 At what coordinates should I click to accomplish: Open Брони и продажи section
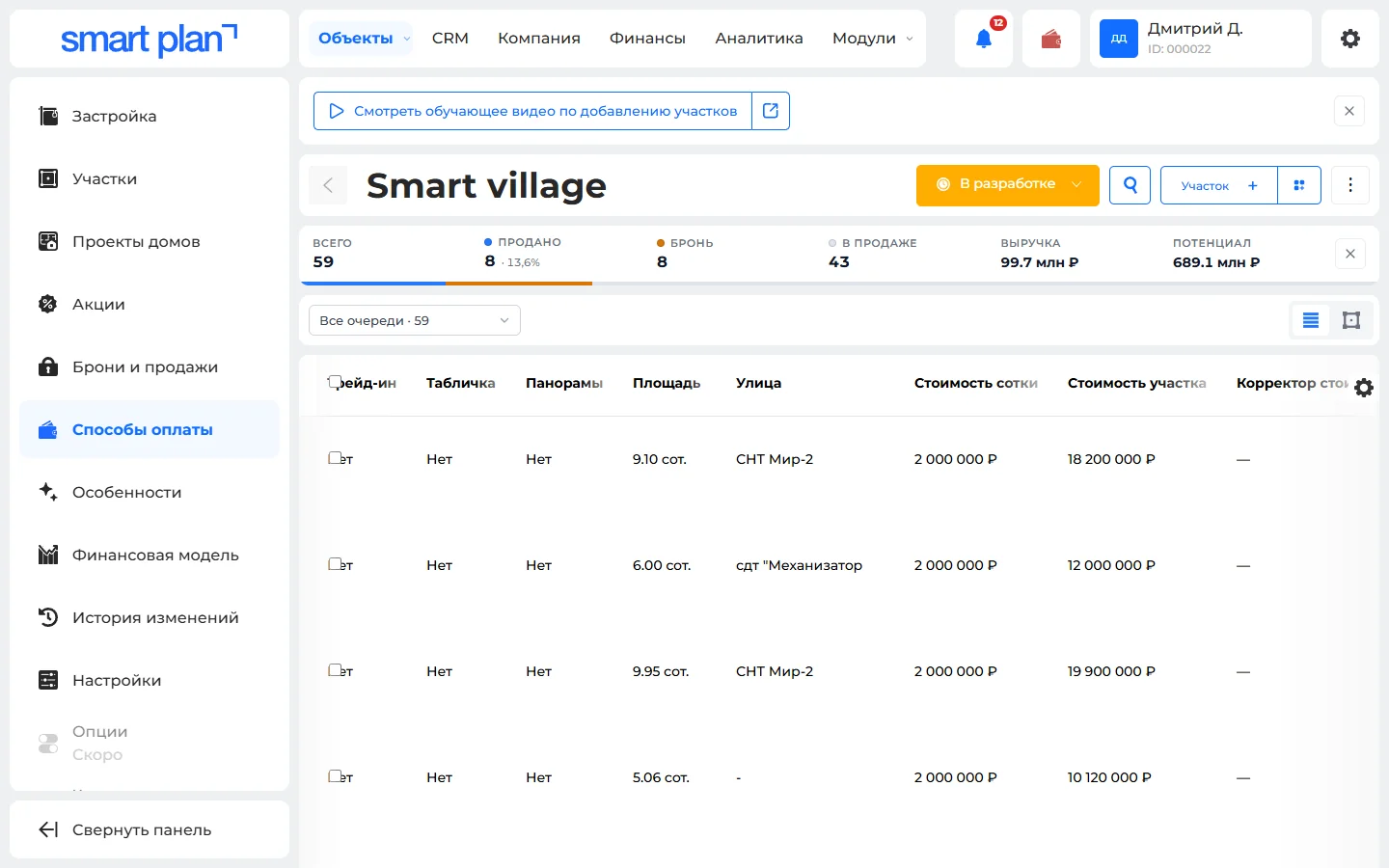click(x=150, y=366)
